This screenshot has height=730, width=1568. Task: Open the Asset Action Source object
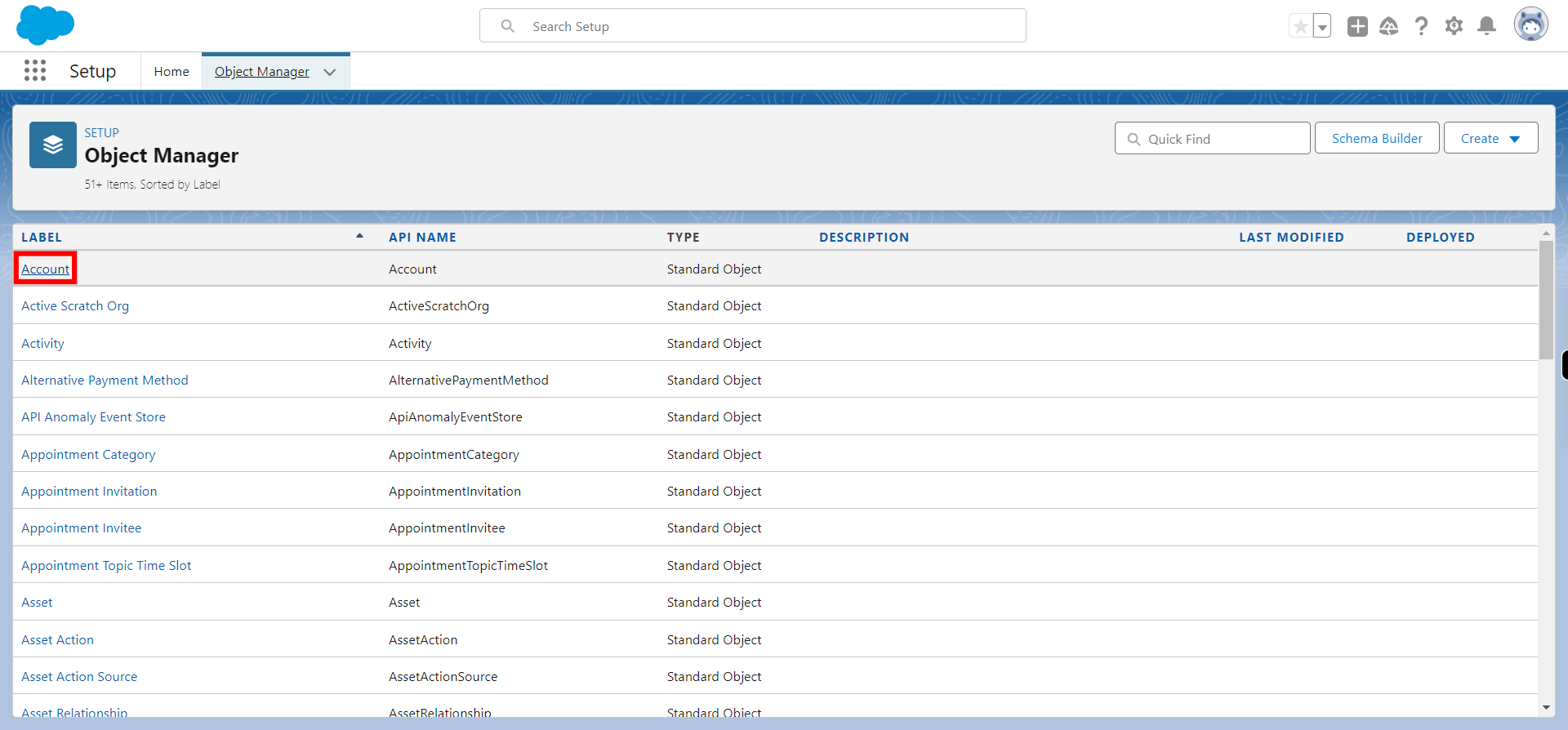coord(79,677)
